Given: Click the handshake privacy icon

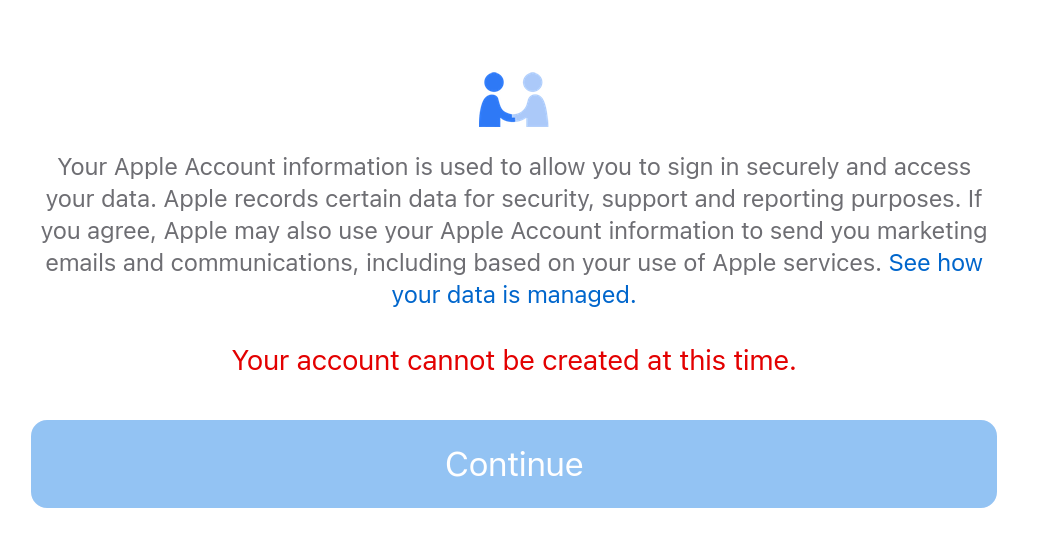Looking at the screenshot, I should [x=514, y=99].
